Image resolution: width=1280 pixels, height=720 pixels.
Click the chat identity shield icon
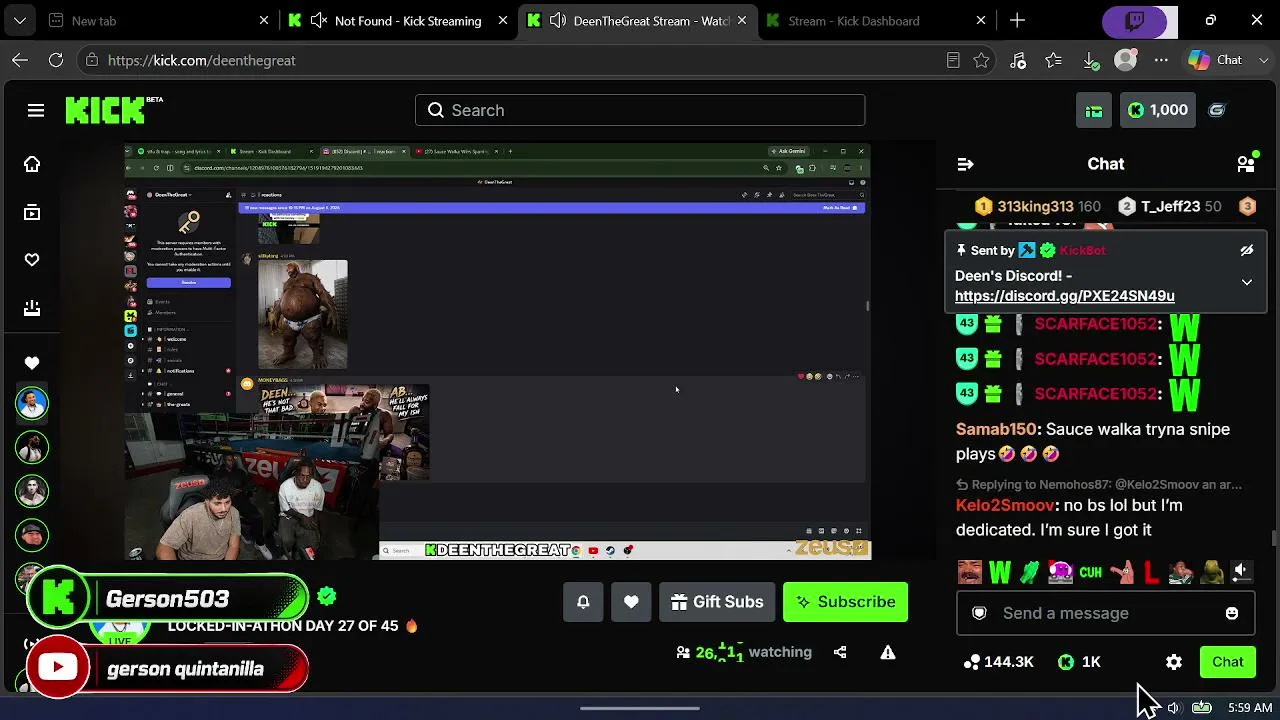pos(980,613)
